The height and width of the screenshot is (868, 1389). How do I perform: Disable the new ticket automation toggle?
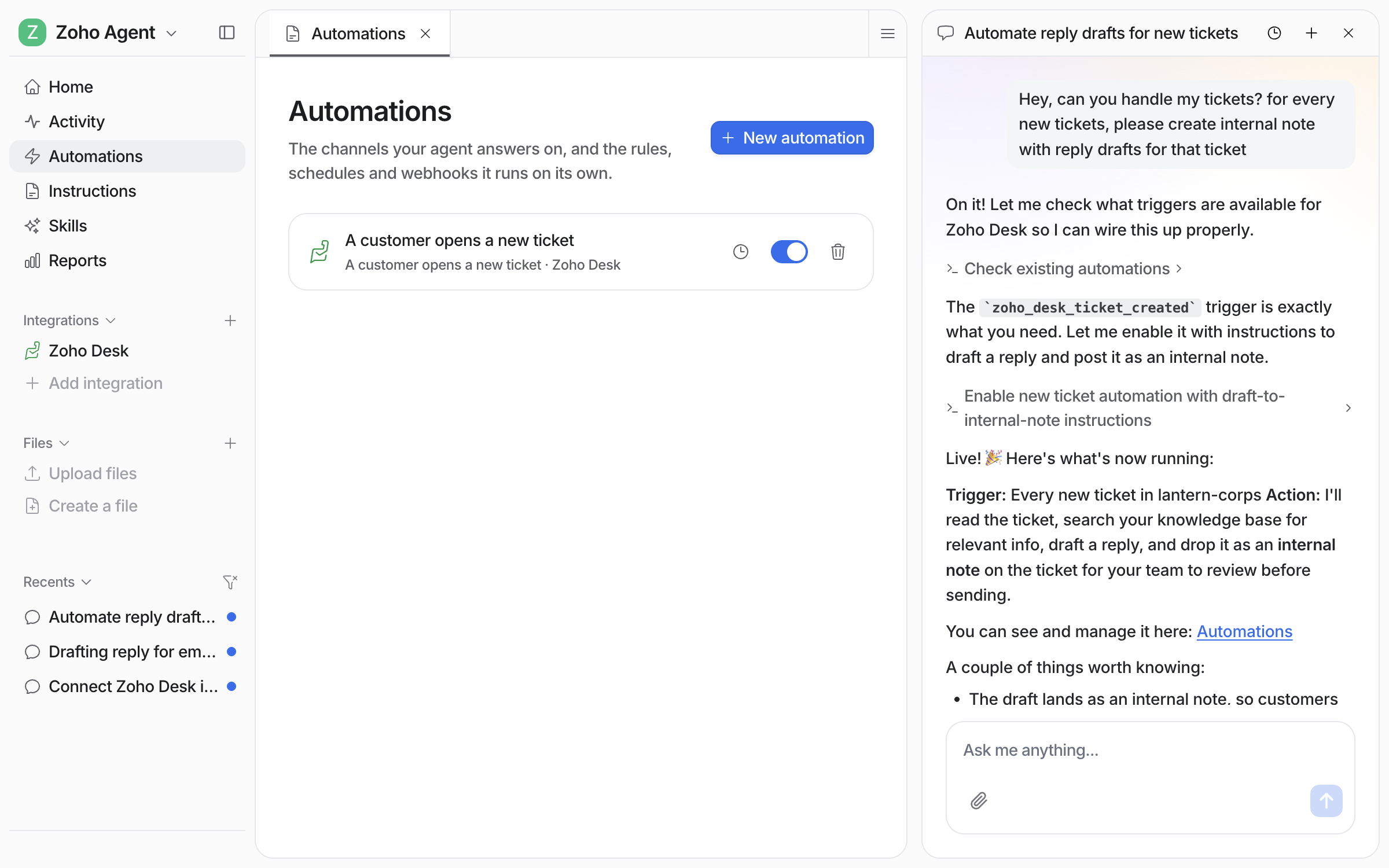(x=789, y=252)
